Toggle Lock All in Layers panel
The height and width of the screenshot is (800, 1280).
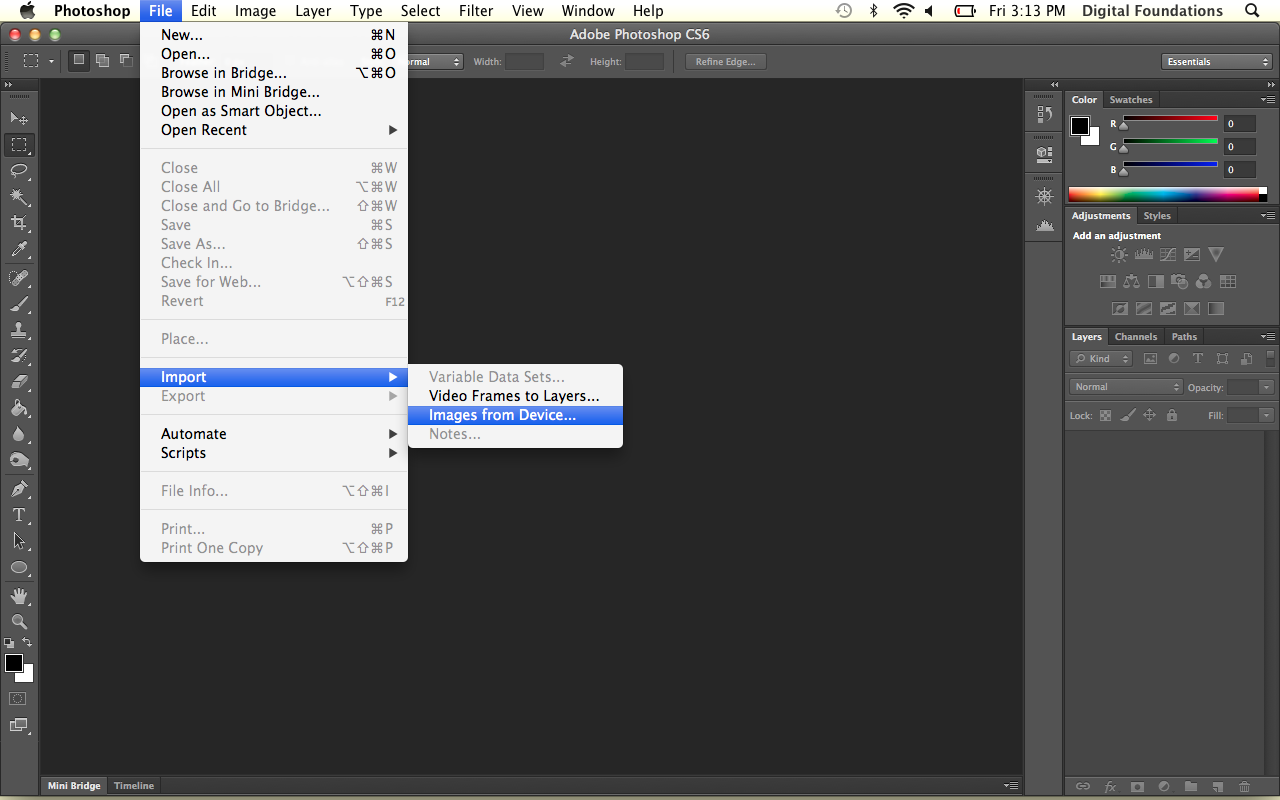(1172, 415)
